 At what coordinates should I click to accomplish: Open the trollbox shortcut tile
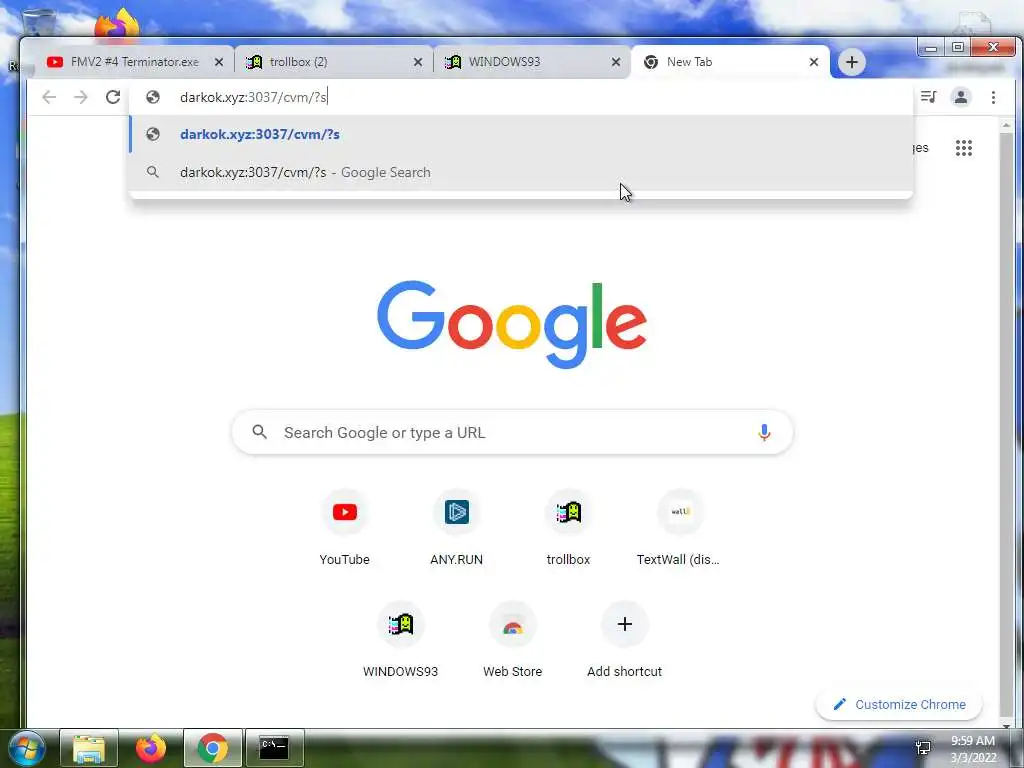point(568,528)
